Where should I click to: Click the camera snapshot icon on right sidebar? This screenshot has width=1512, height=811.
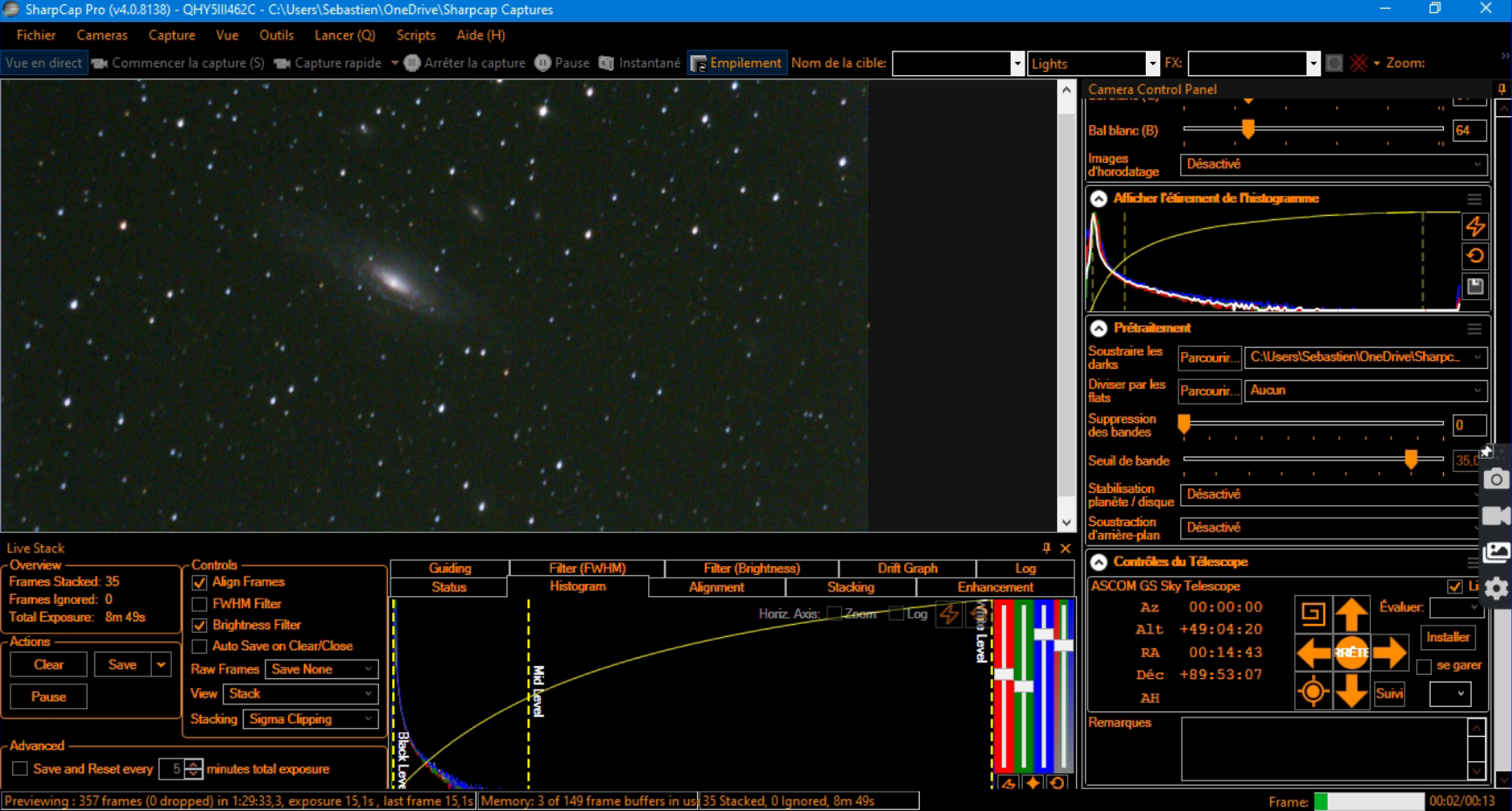click(x=1496, y=479)
